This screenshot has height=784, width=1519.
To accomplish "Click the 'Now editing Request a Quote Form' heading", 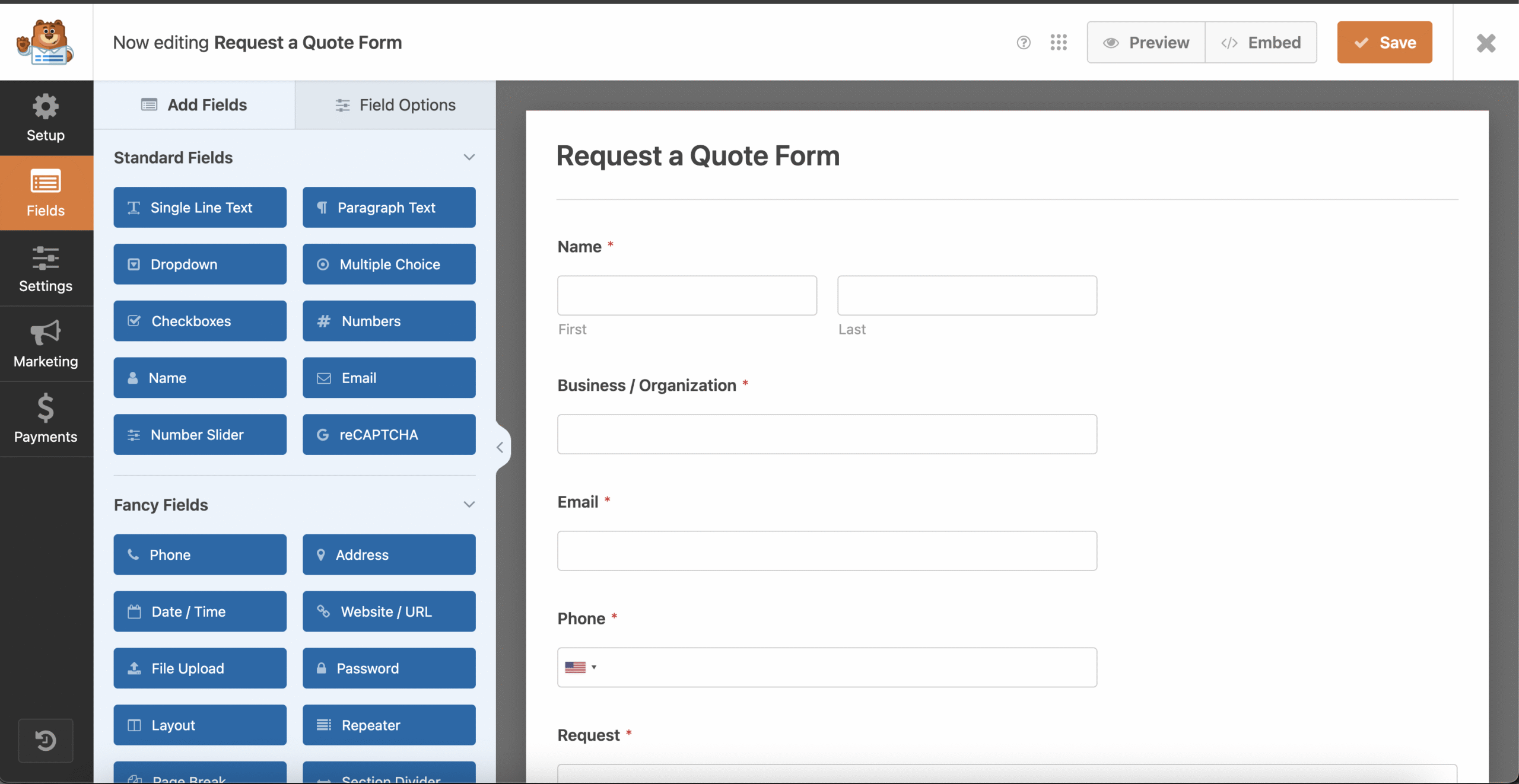I will click(258, 43).
